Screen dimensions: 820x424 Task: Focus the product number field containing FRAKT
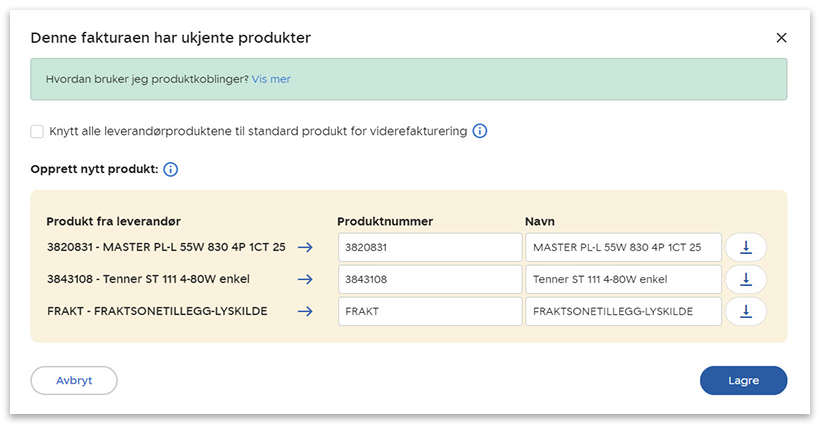pyautogui.click(x=428, y=311)
